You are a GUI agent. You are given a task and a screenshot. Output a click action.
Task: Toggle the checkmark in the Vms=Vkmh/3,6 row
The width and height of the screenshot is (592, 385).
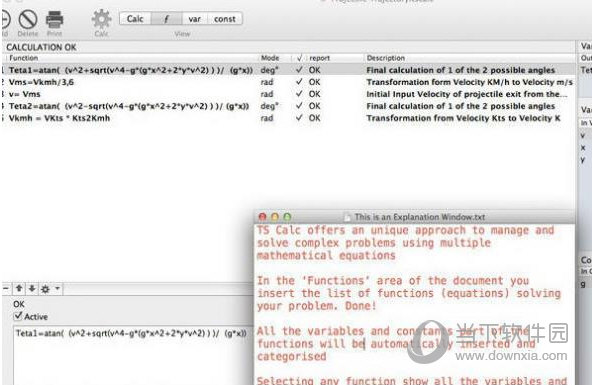(299, 82)
